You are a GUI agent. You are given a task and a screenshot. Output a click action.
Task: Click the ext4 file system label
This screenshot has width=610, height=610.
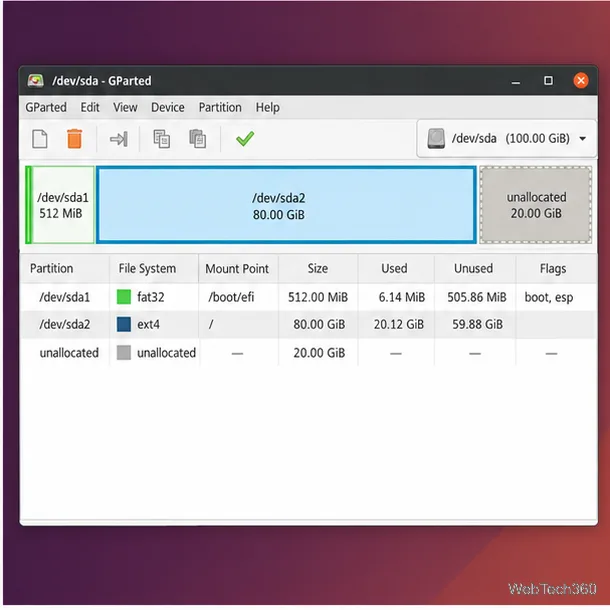pyautogui.click(x=148, y=324)
